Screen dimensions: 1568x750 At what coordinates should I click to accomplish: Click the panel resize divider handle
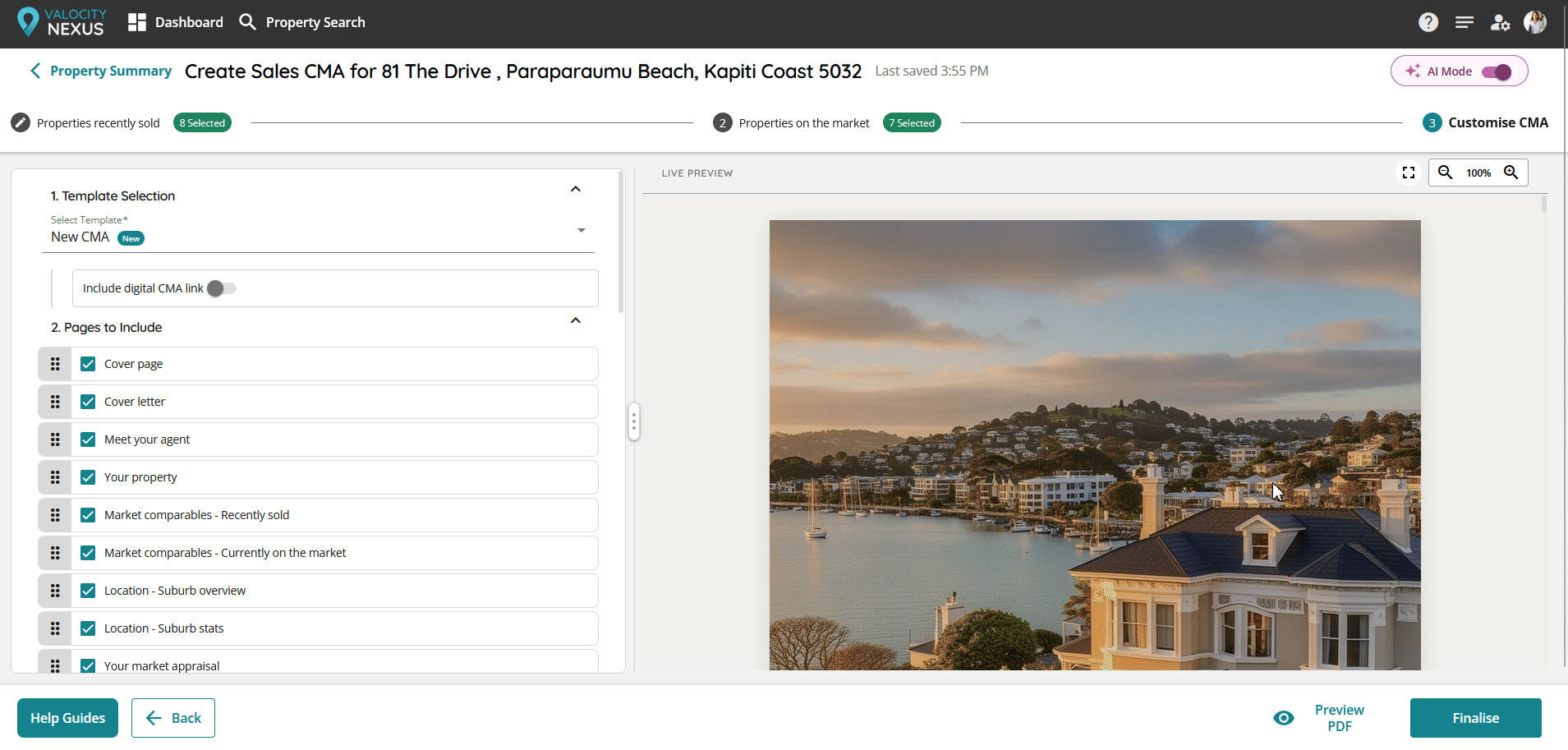pyautogui.click(x=634, y=422)
